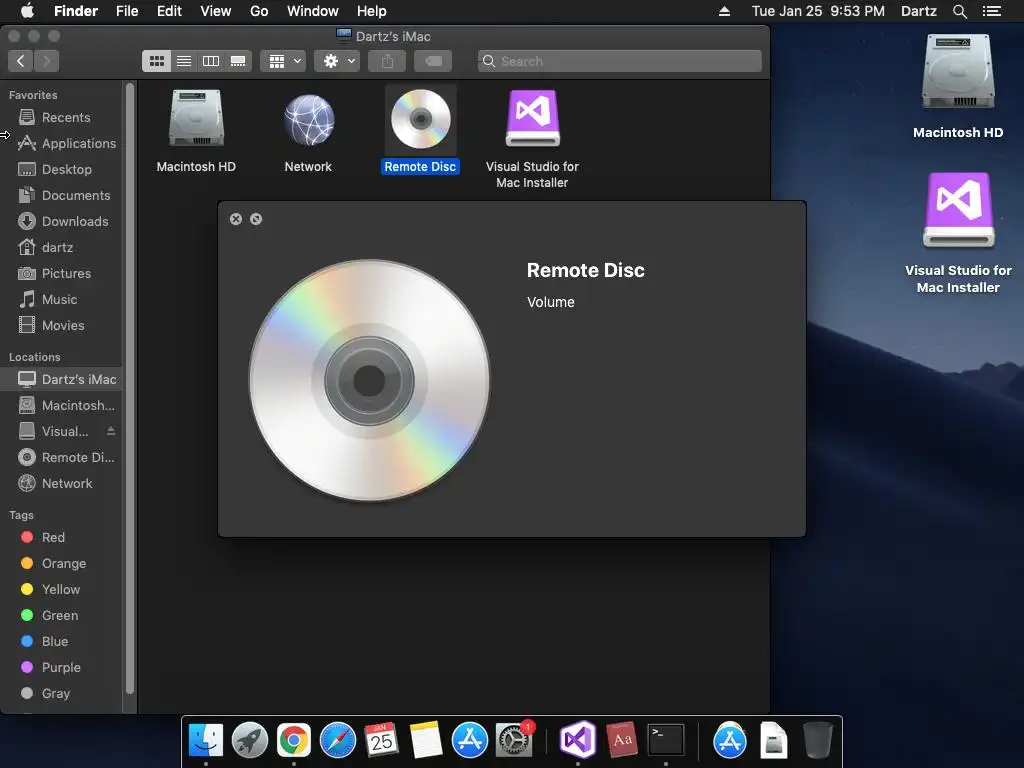
Task: Launch Google Chrome from the Dock
Action: pos(294,740)
